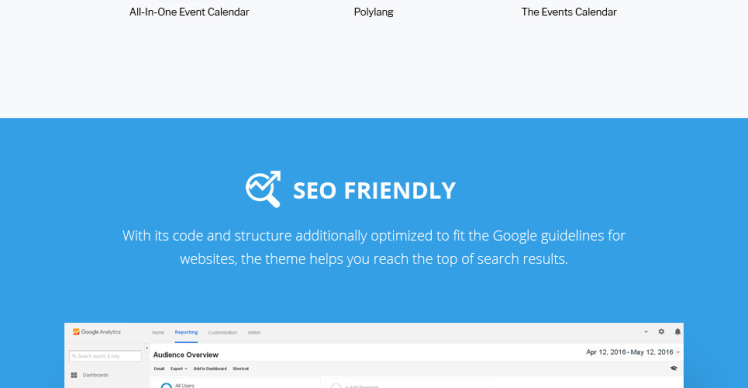The image size is (748, 388).
Task: Select the Add Segment empty circle
Action: [x=336, y=386]
